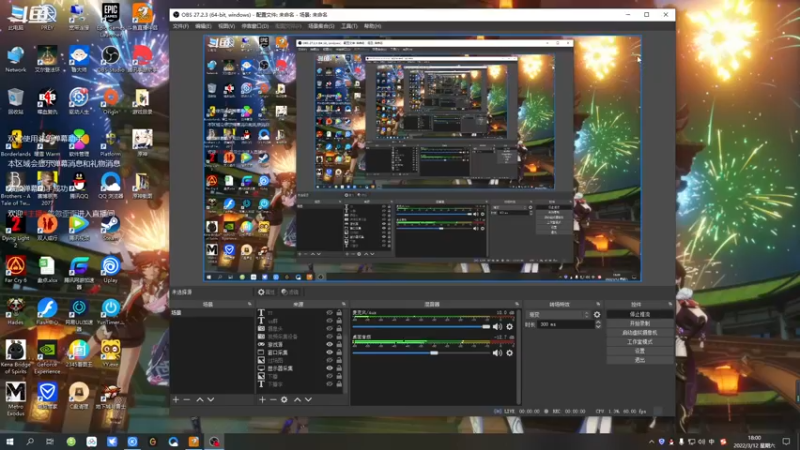The width and height of the screenshot is (800, 450).
Task: Move scene down with the arrow icon
Action: point(211,400)
